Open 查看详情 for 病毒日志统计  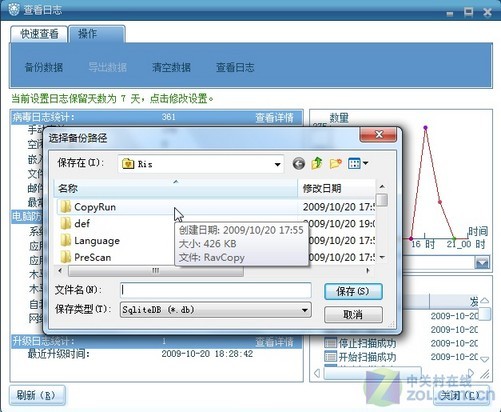(274, 117)
